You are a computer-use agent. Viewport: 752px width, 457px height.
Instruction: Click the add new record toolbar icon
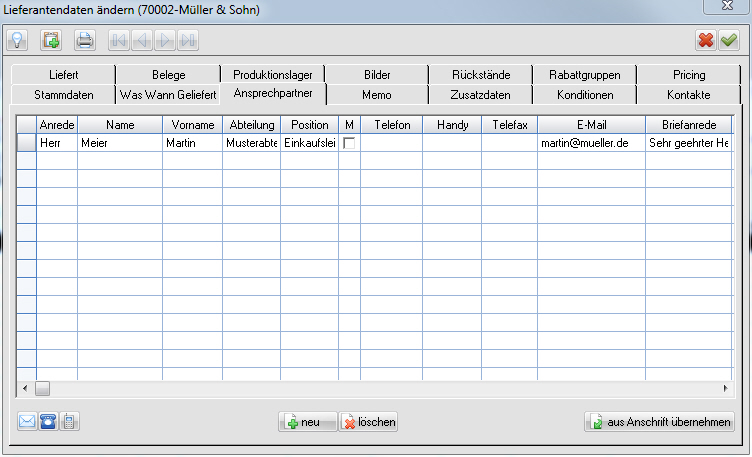coord(51,40)
